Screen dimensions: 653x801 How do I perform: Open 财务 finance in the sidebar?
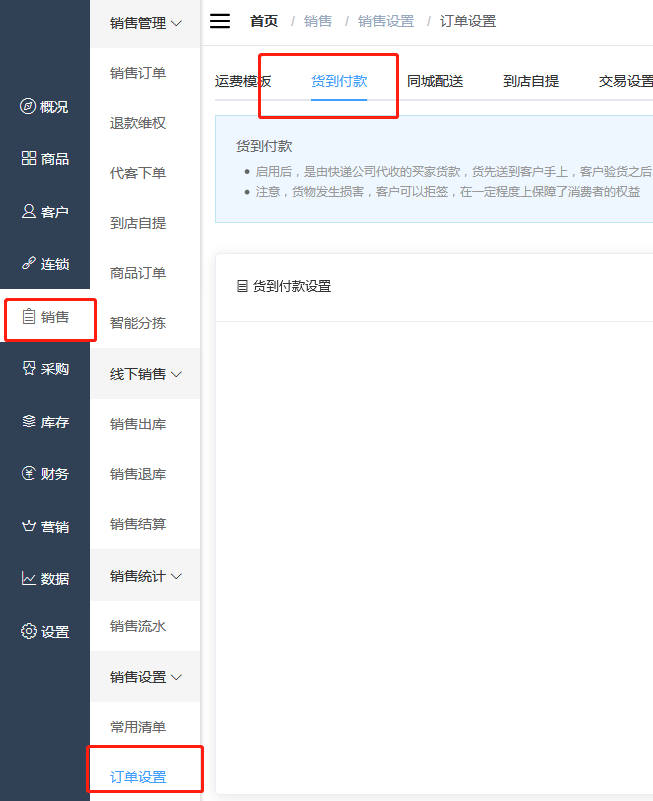pos(44,474)
